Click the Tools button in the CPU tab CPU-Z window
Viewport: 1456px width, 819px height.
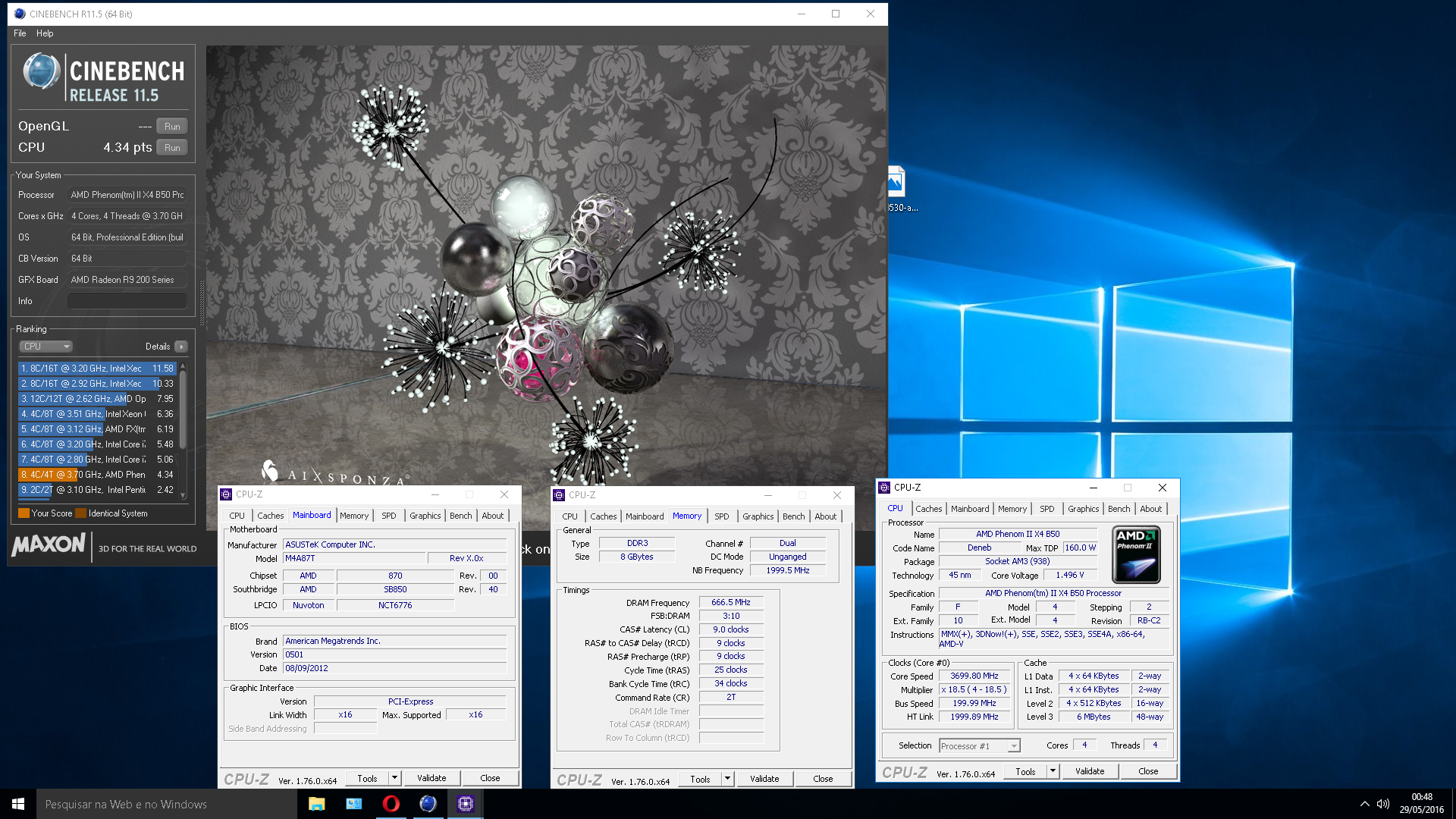coord(1025,771)
